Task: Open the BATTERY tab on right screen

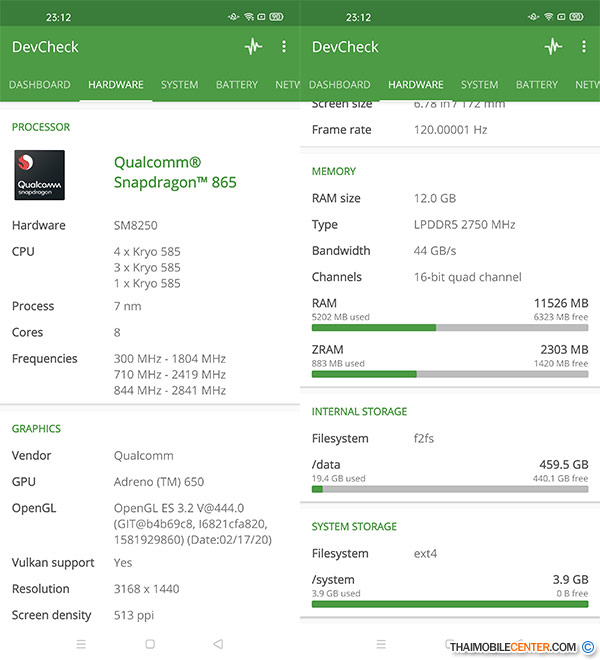Action: 537,85
